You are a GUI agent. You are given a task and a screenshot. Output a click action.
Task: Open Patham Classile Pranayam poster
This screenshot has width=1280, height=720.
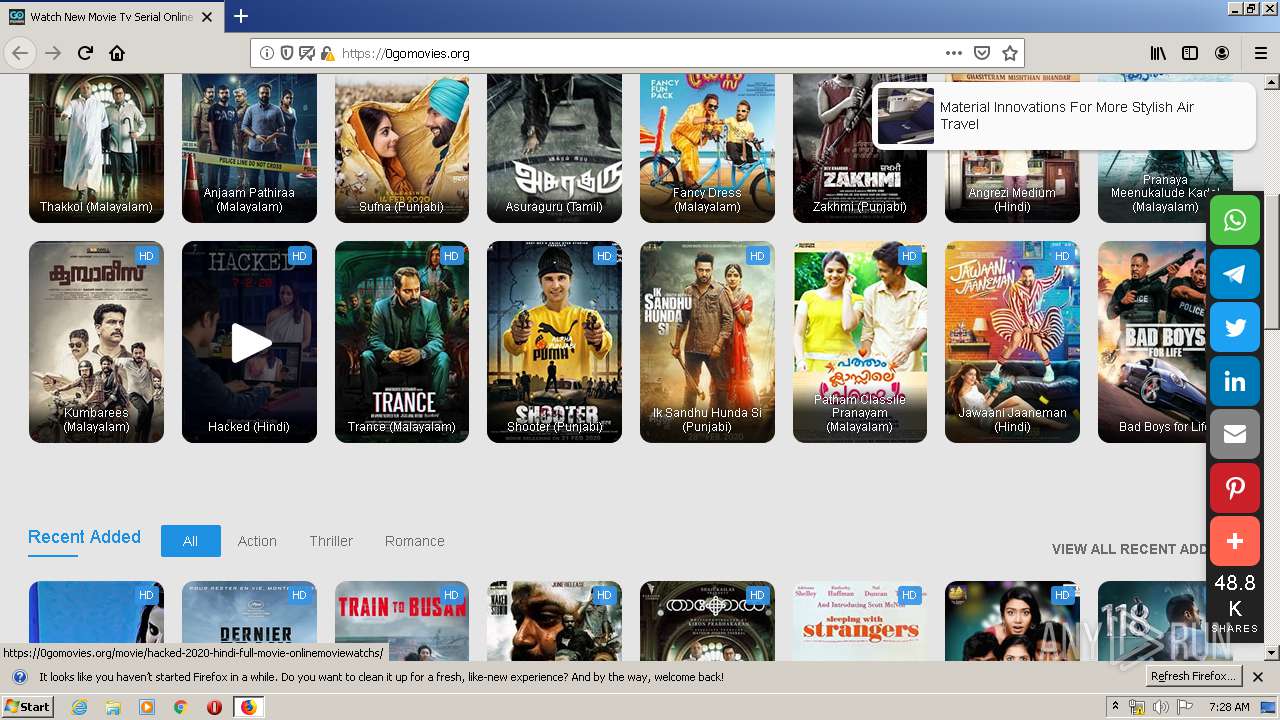click(x=860, y=342)
